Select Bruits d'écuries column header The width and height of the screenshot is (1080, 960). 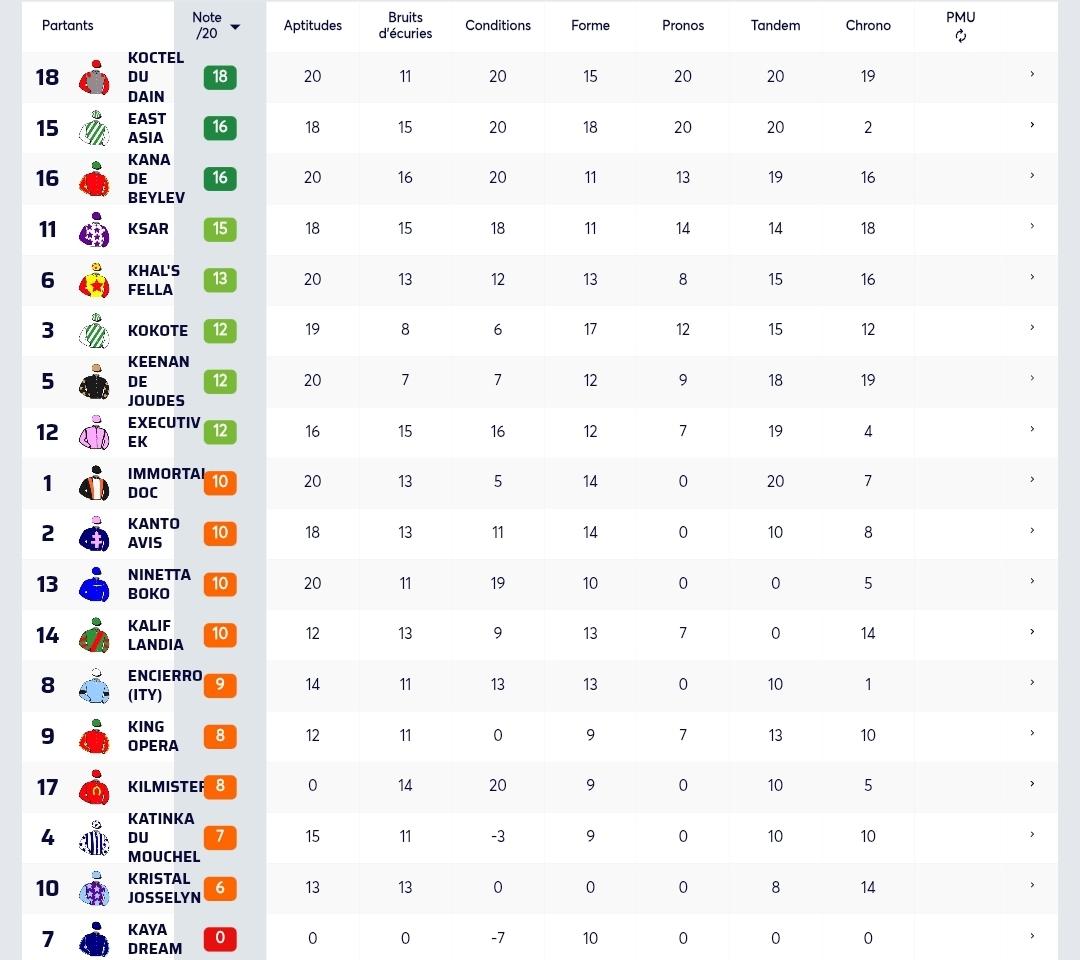pos(405,25)
